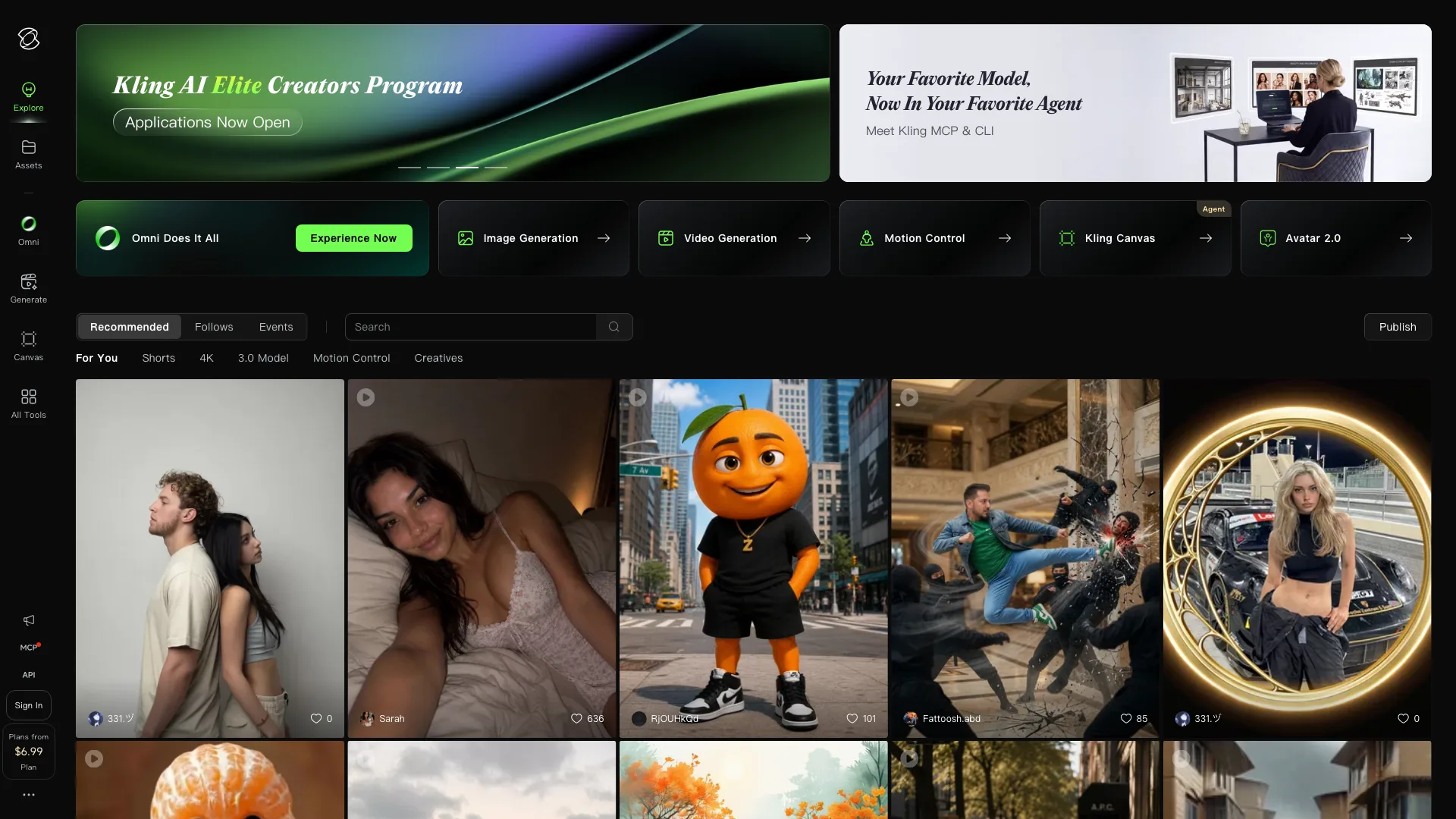Open the Kling MCP & CLI banner
The image size is (1456, 819).
1135,103
